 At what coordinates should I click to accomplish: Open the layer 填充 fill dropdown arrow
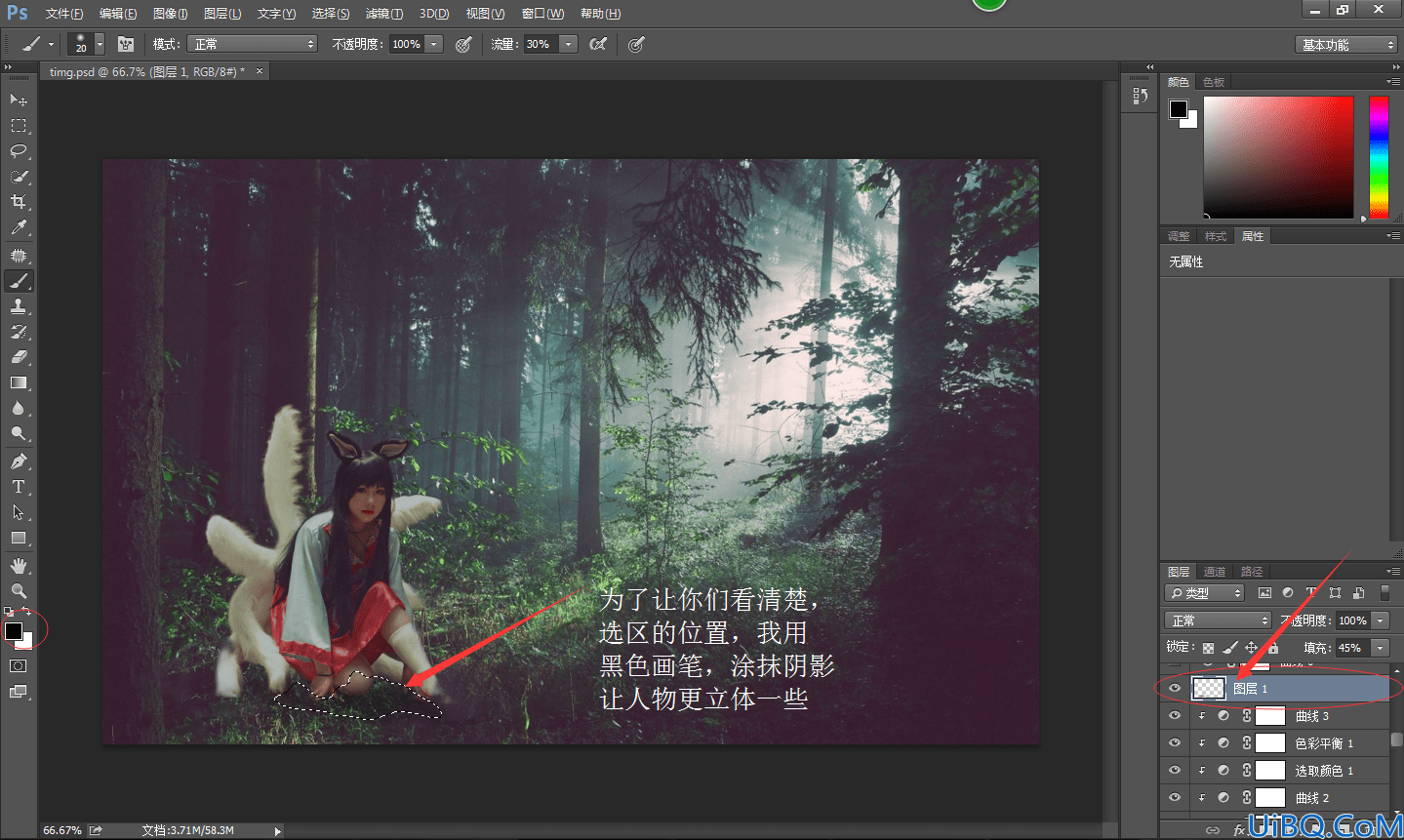coord(1381,648)
